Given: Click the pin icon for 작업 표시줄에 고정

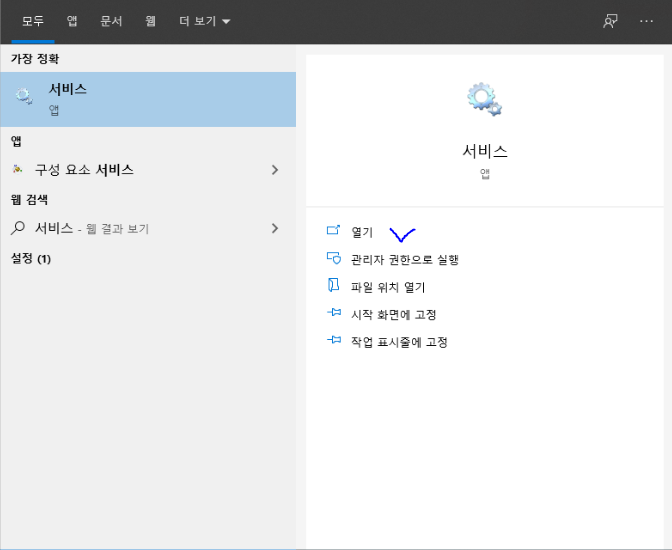Looking at the screenshot, I should coord(334,340).
